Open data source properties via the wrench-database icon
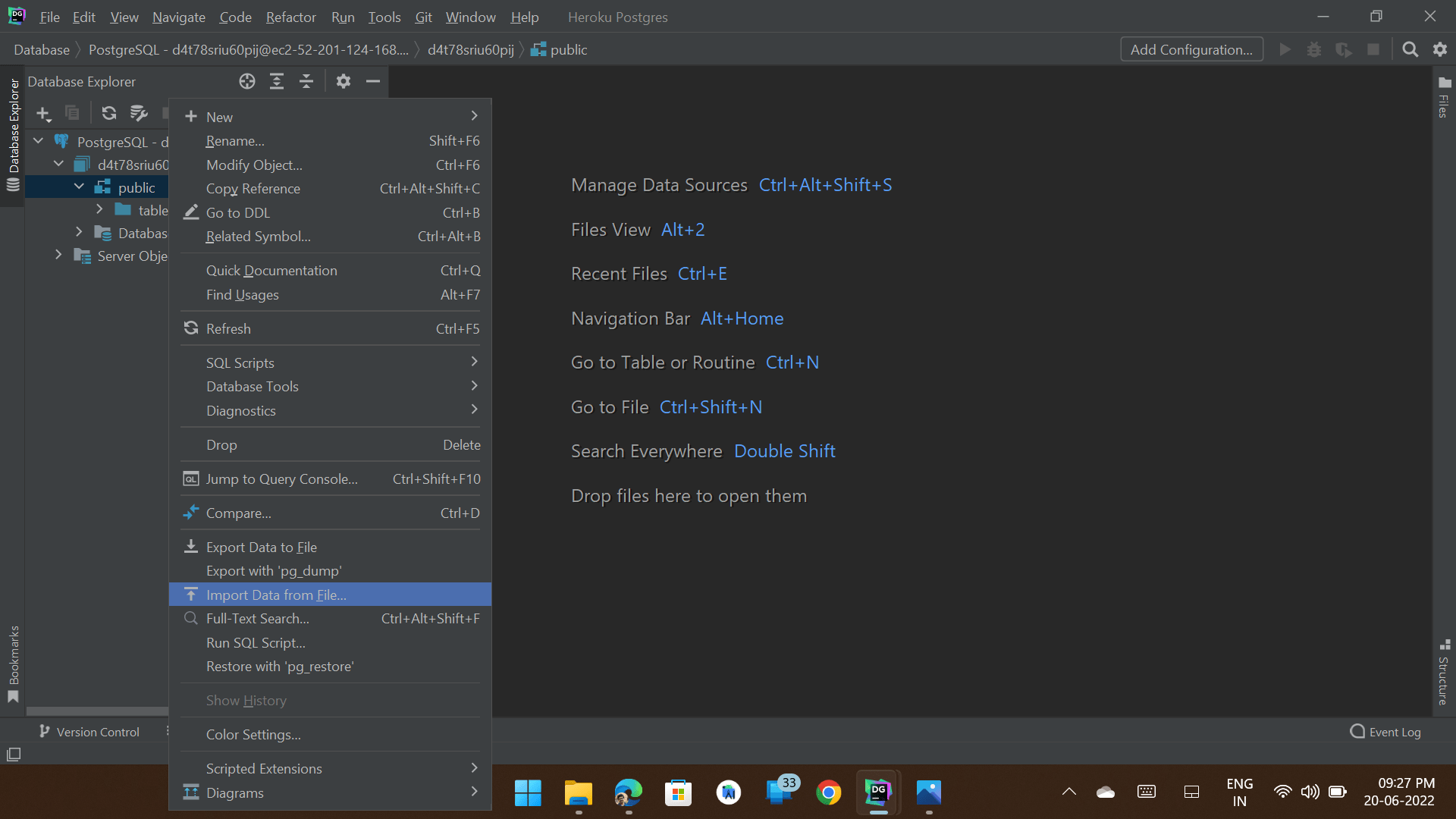This screenshot has height=819, width=1456. tap(140, 113)
